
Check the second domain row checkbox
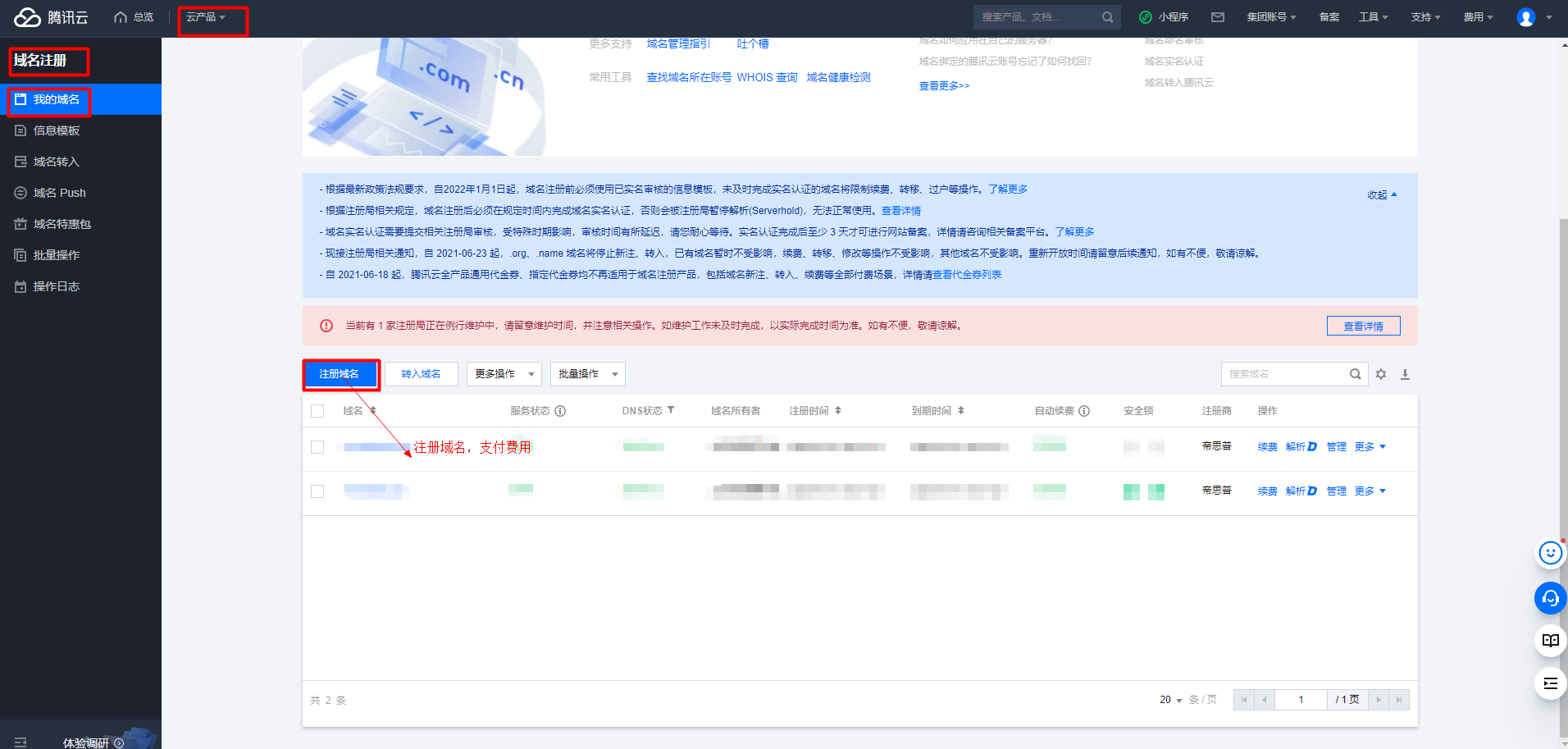coord(317,491)
